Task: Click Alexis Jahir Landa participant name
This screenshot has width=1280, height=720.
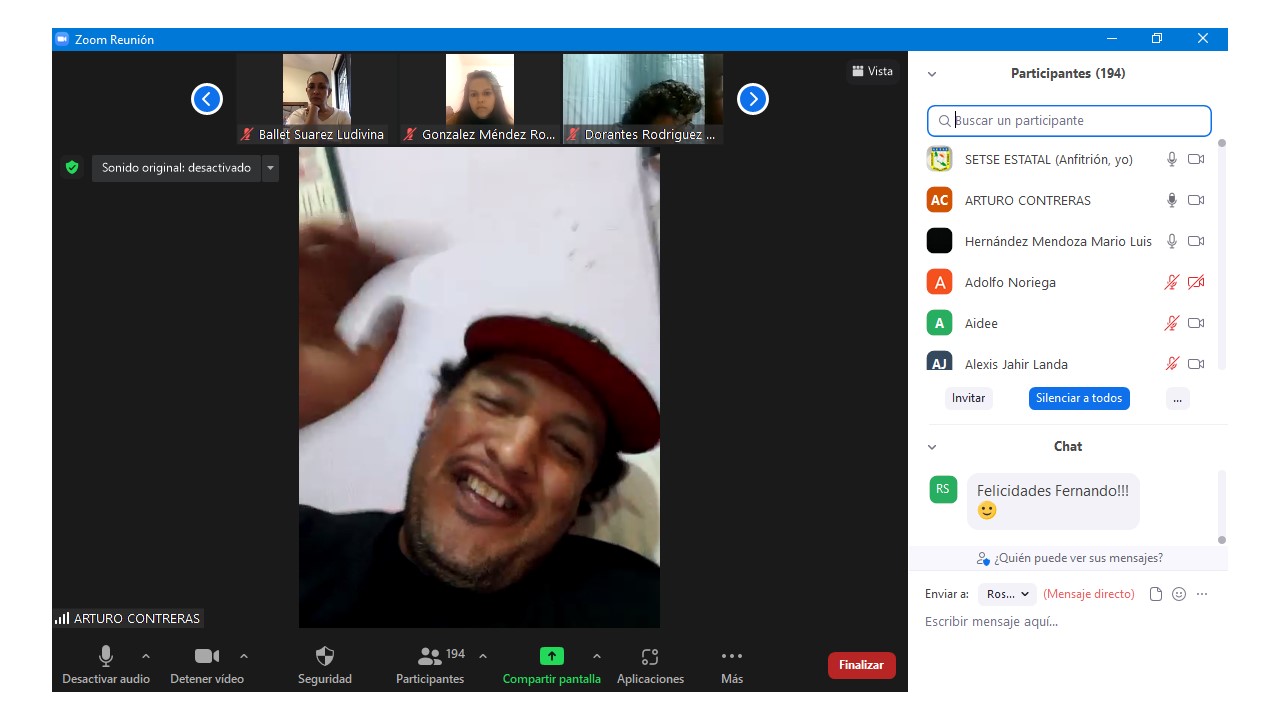Action: (x=1016, y=364)
